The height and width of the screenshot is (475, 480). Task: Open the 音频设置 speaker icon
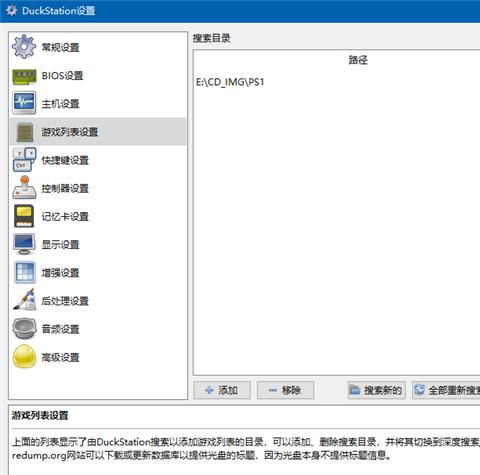pyautogui.click(x=24, y=329)
